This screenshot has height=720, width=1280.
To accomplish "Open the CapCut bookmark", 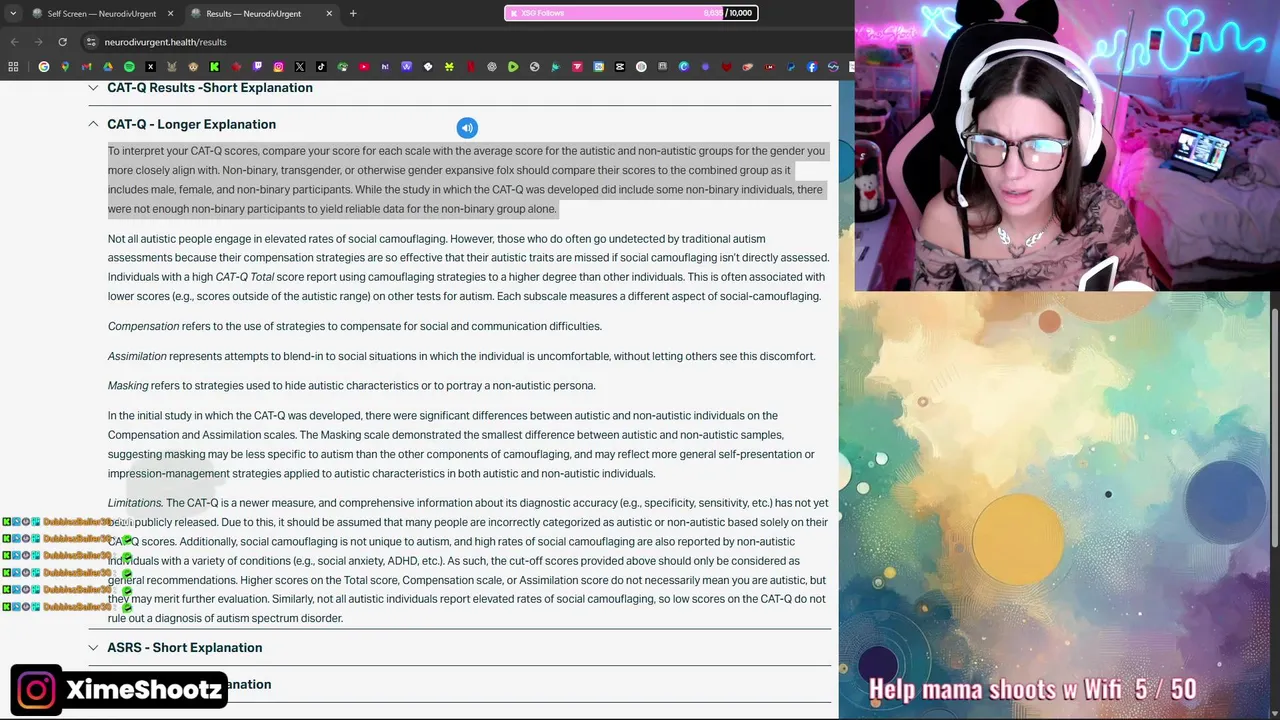I will [620, 67].
